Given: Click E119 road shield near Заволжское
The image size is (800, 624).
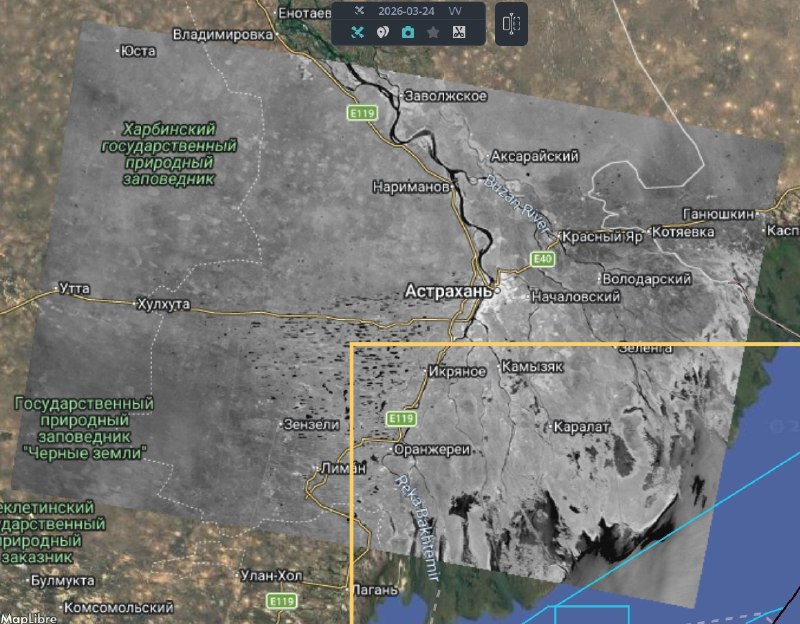Looking at the screenshot, I should (x=361, y=115).
